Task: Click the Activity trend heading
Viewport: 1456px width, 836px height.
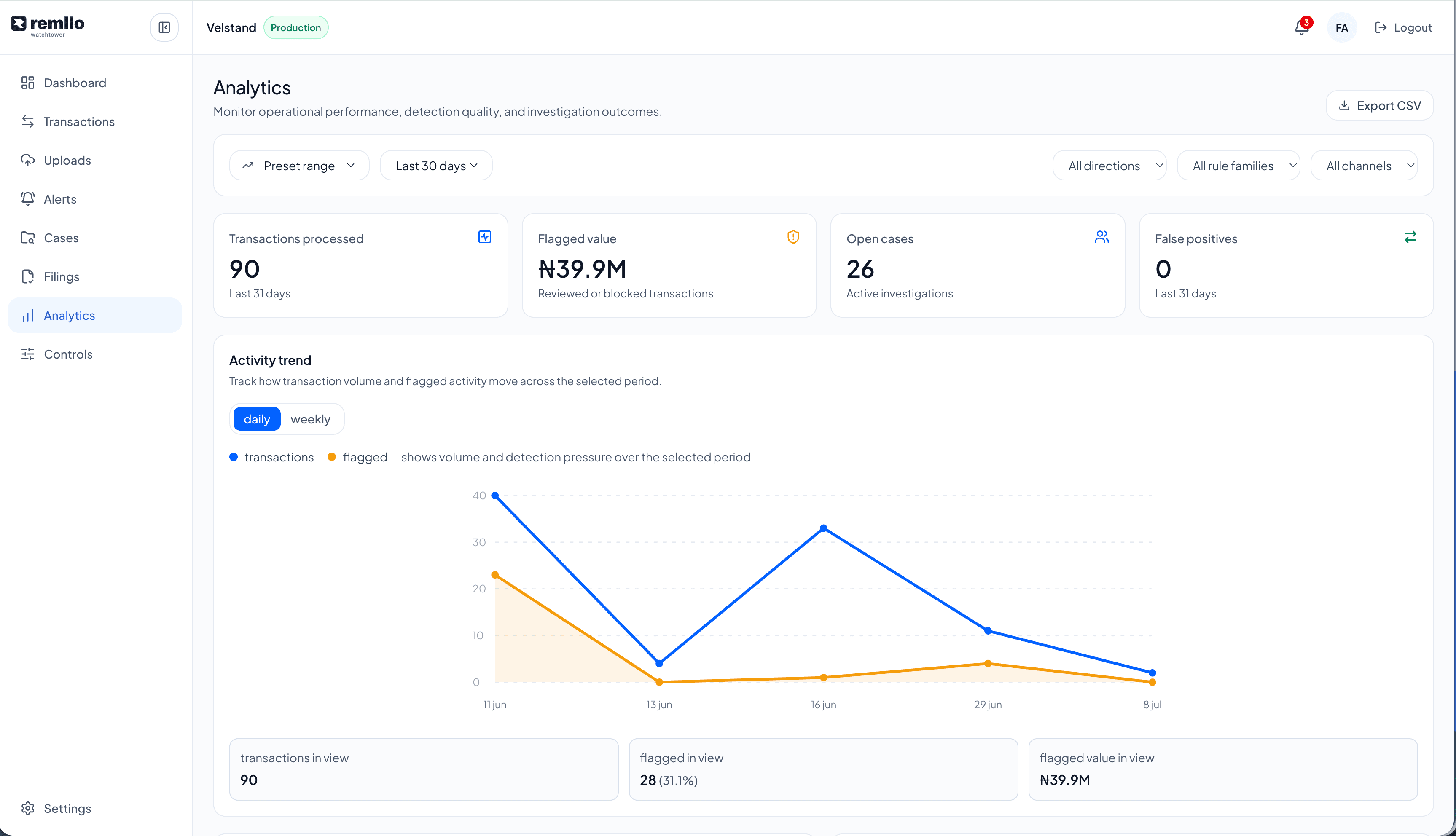Action: coord(270,360)
